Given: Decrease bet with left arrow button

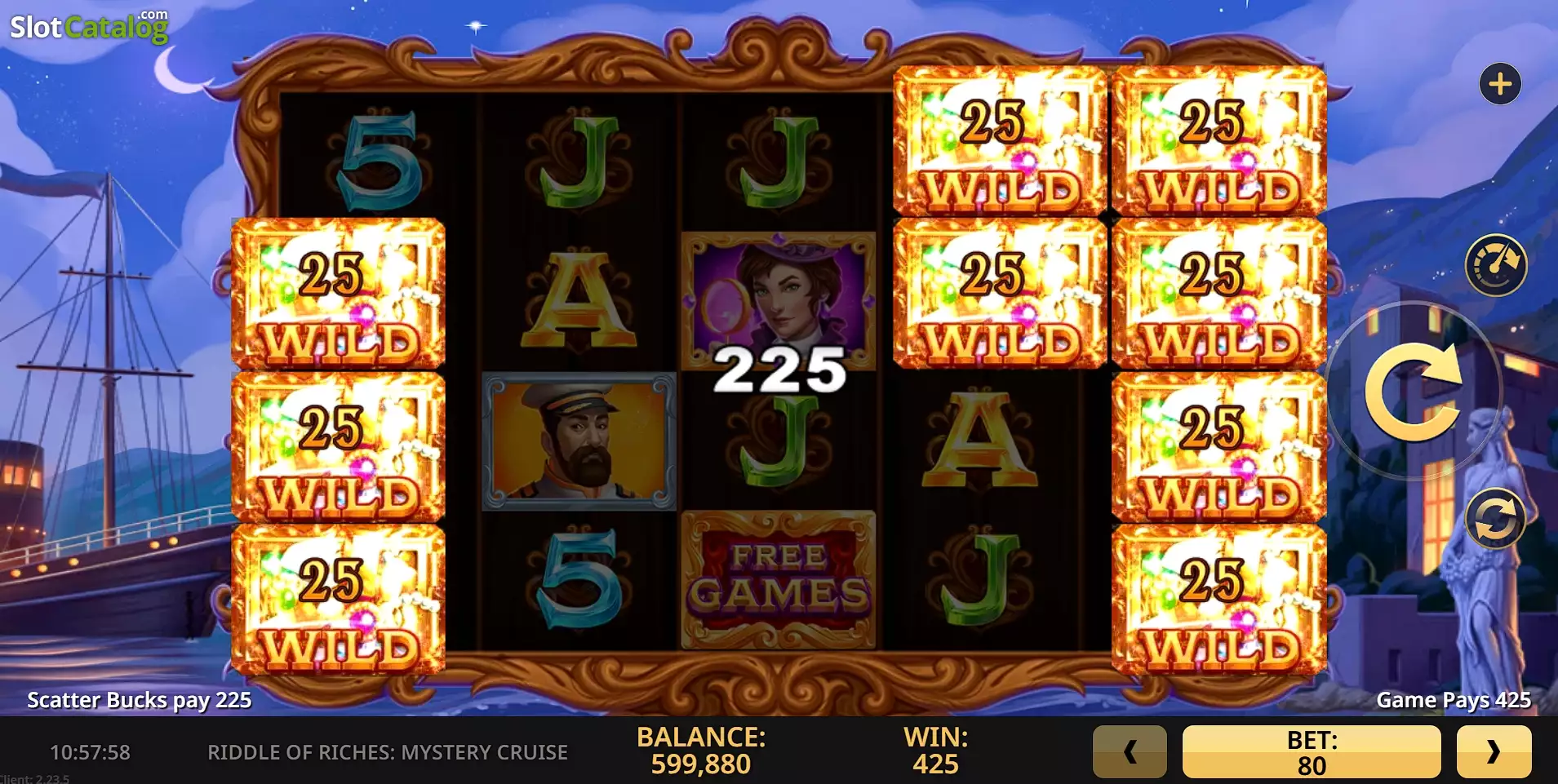Looking at the screenshot, I should 1130,751.
